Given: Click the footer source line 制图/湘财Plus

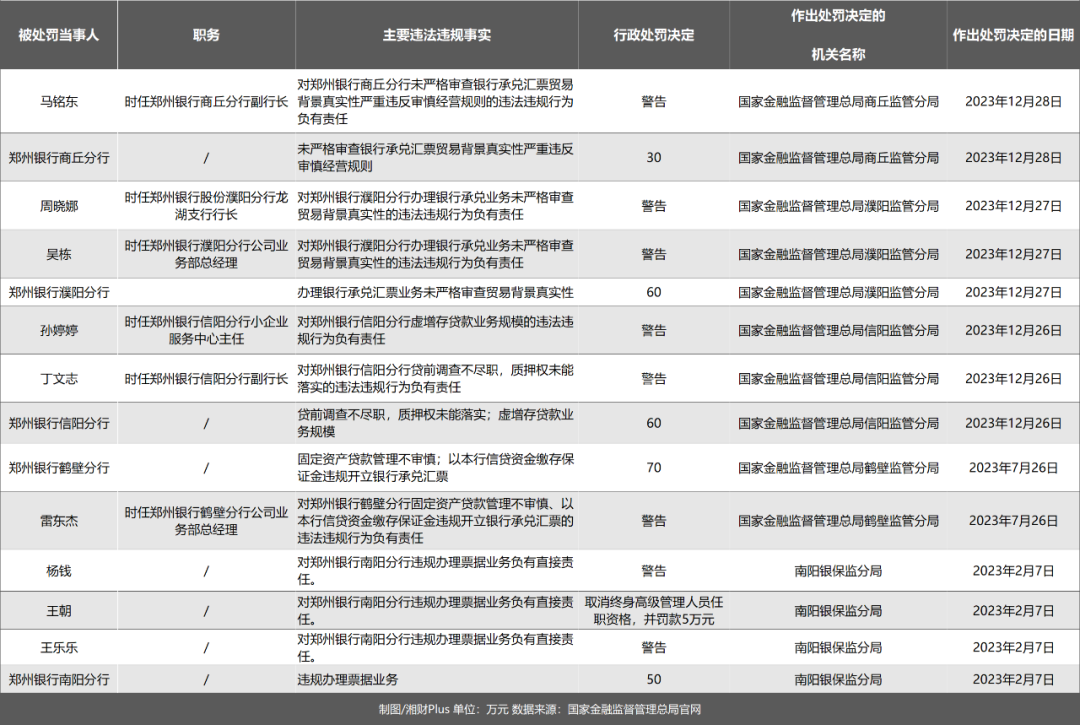Looking at the screenshot, I should [539, 709].
